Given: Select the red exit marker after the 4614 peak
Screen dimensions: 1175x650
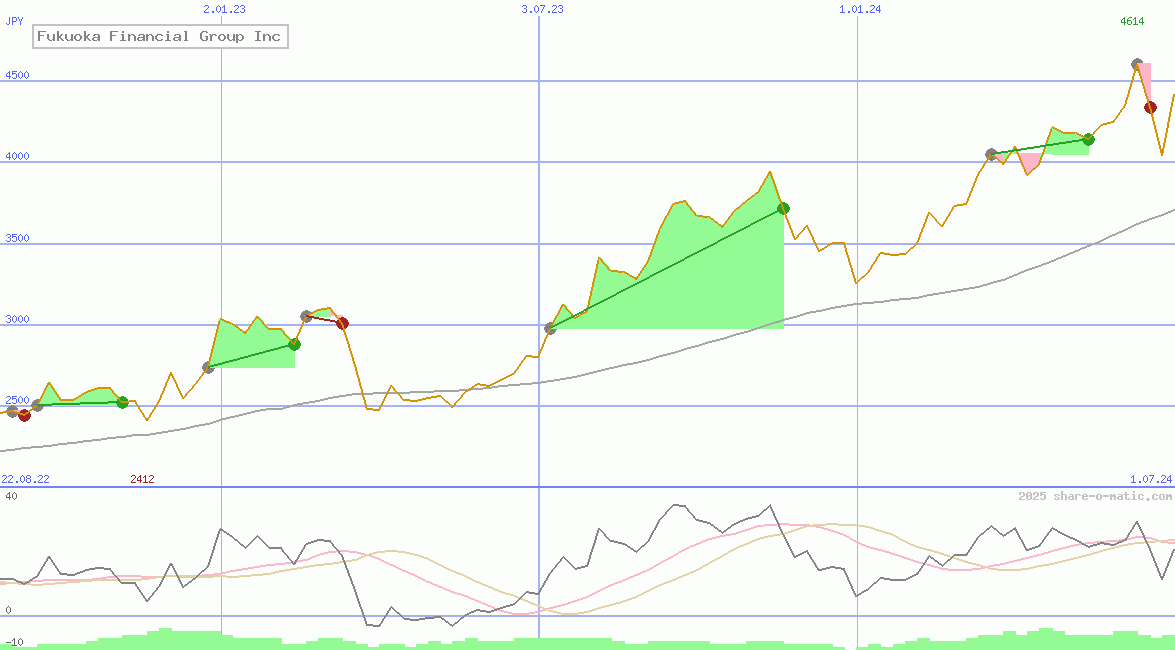Looking at the screenshot, I should [1150, 108].
